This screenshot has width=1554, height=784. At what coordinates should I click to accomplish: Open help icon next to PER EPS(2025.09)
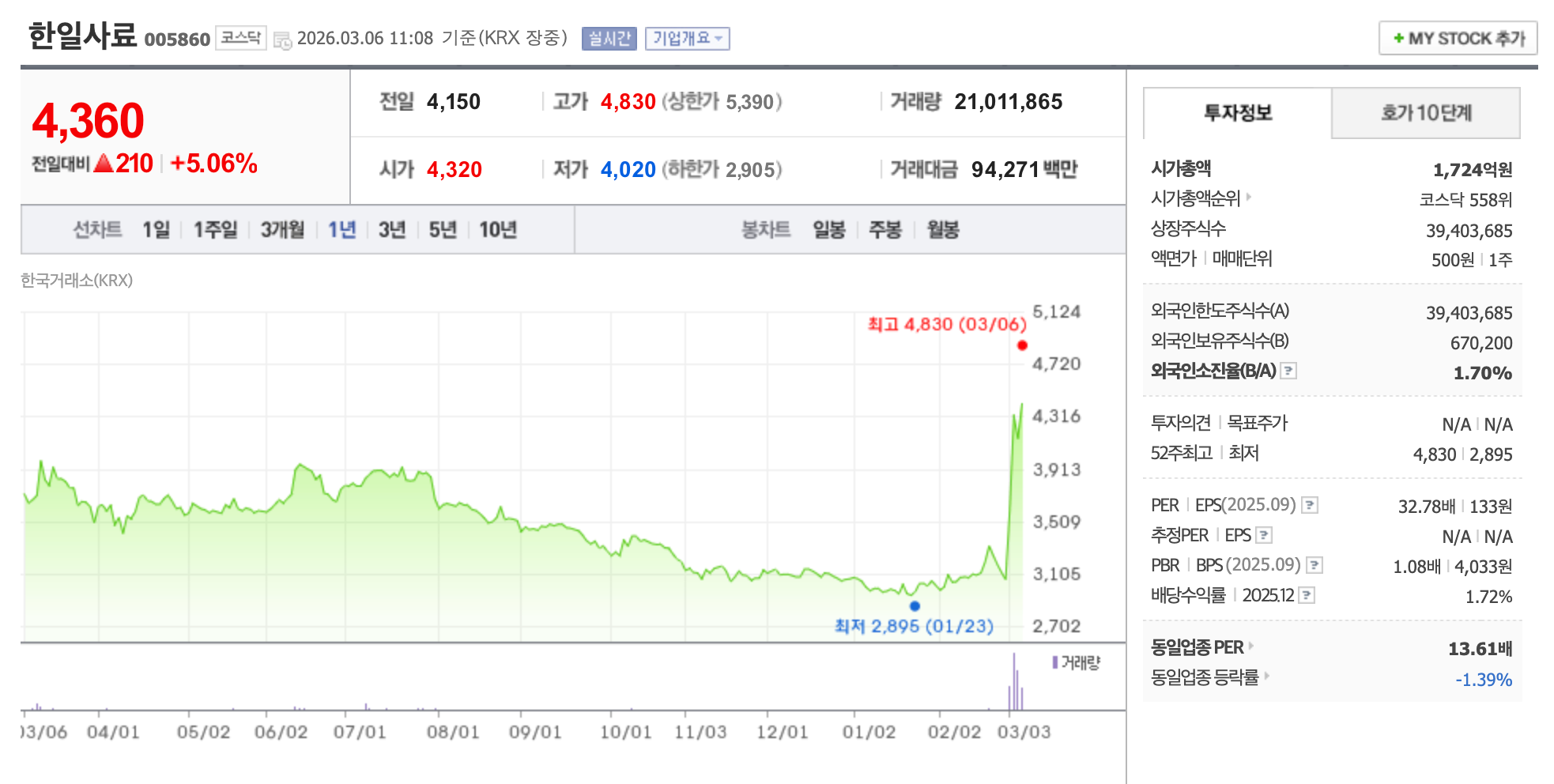[x=1310, y=505]
